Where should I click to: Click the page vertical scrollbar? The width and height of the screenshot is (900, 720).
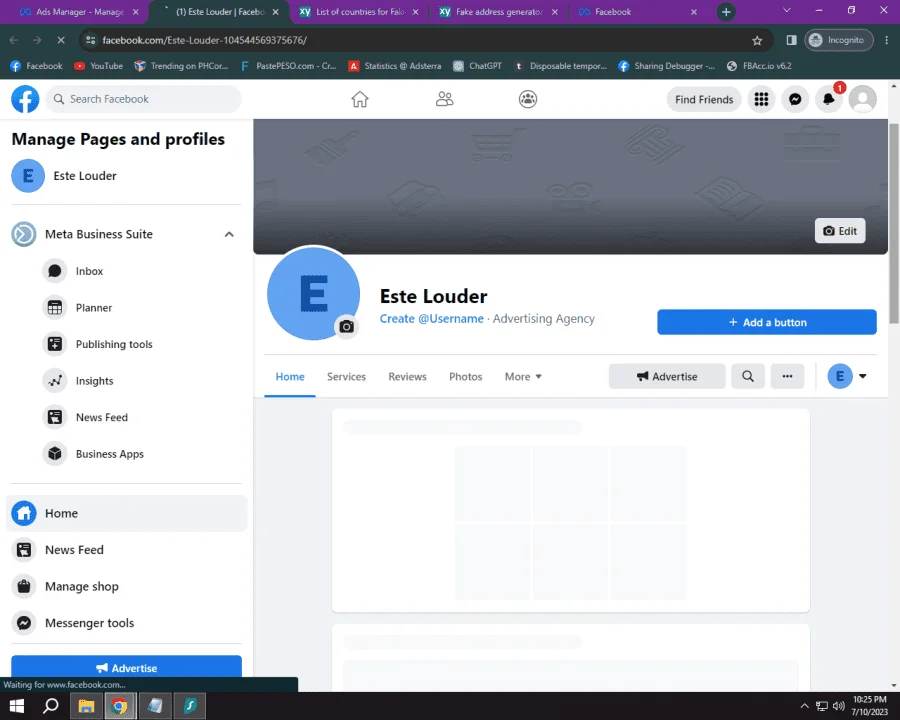pos(893,223)
